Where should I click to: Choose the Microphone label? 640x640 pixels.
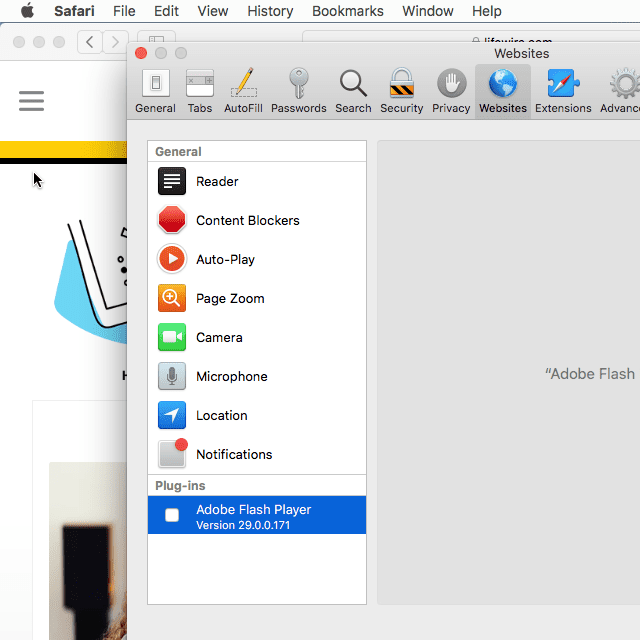point(232,376)
